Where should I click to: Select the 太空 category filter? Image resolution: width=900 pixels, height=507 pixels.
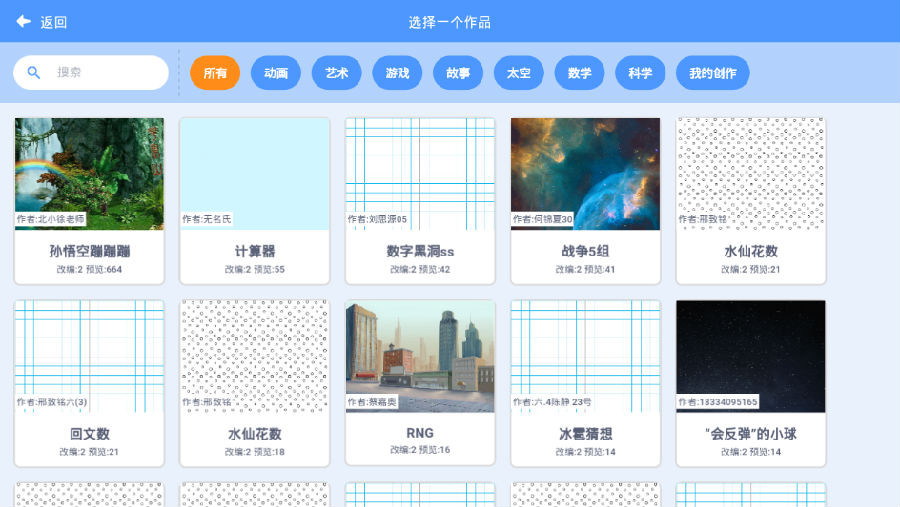519,73
